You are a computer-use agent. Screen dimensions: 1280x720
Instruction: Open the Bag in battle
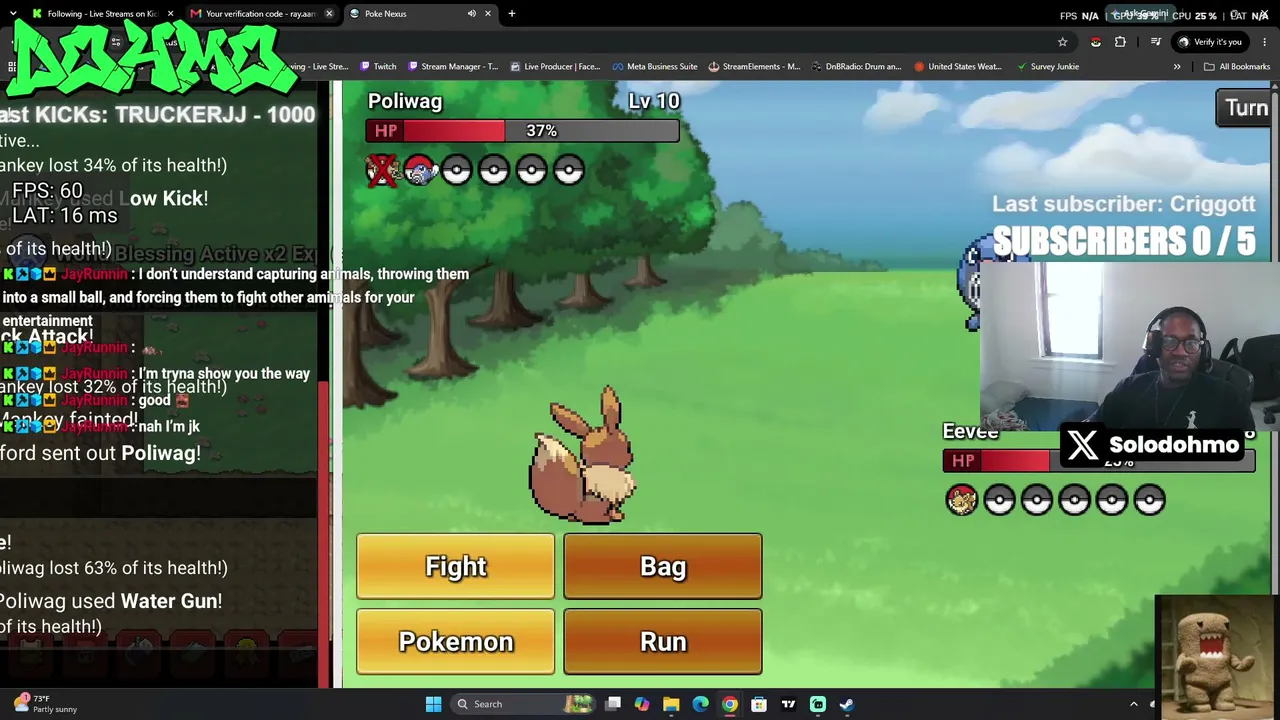[662, 566]
